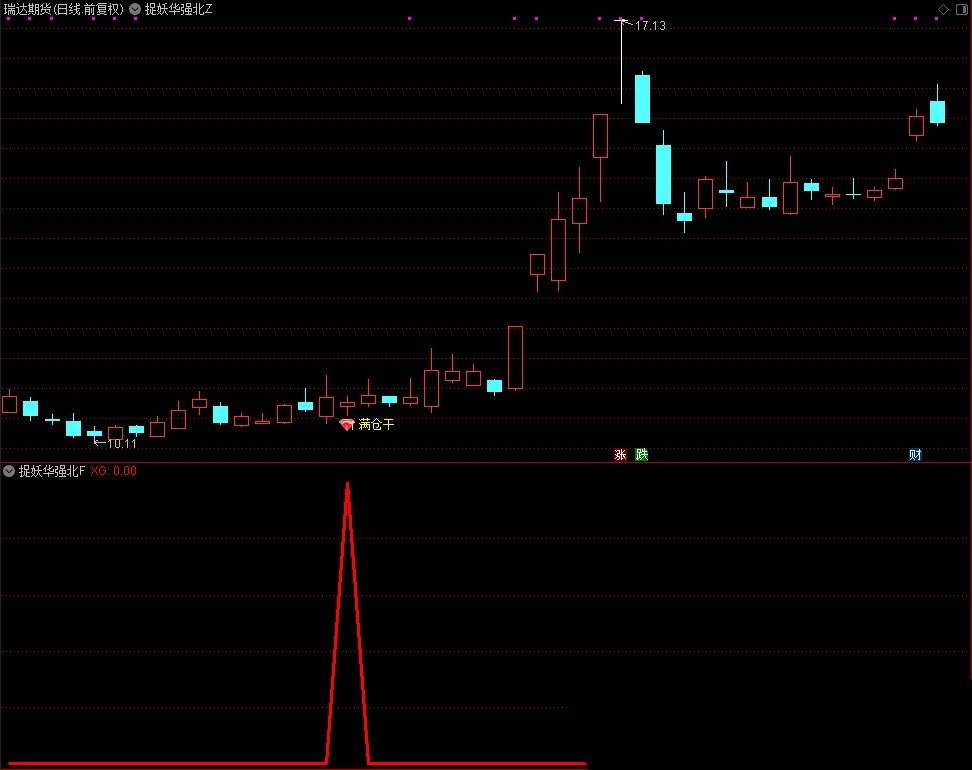
Task: Click the red diamond 满仓干 signal icon
Action: (x=347, y=425)
